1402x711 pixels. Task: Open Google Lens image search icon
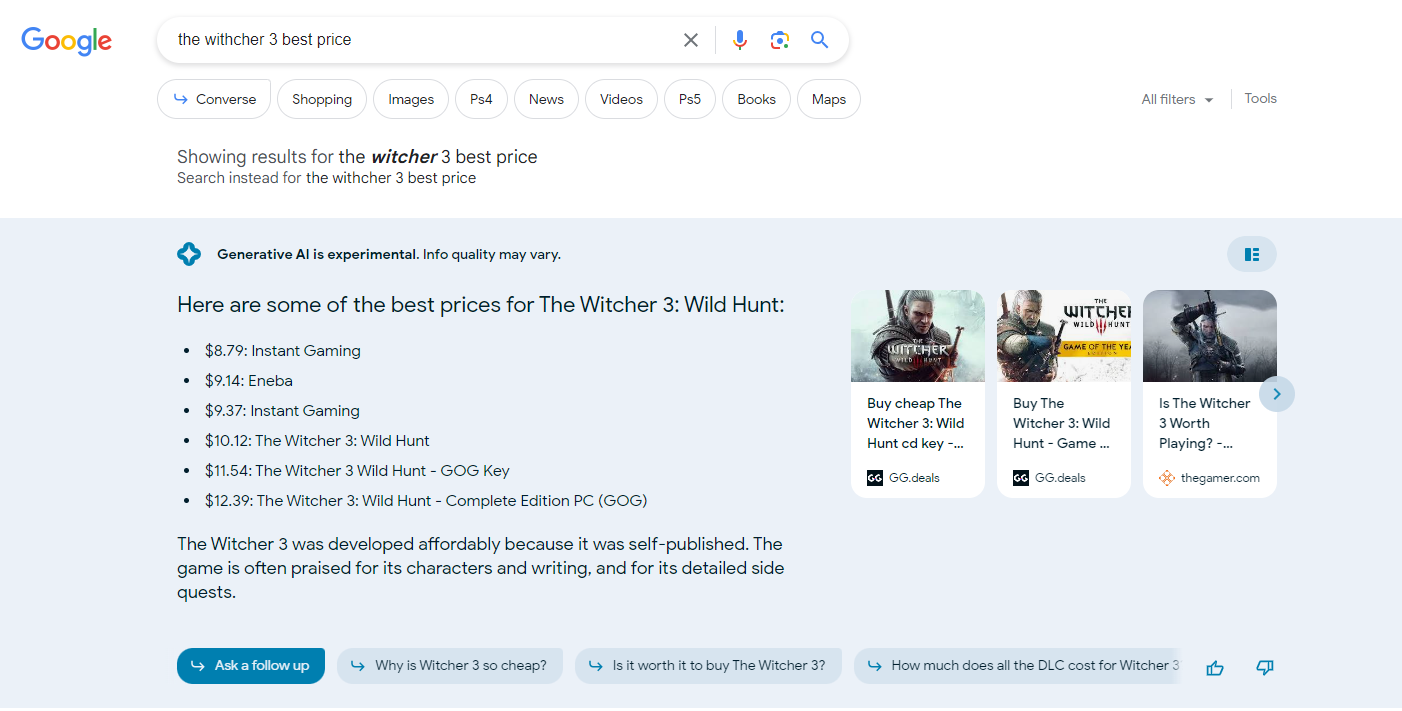tap(780, 40)
